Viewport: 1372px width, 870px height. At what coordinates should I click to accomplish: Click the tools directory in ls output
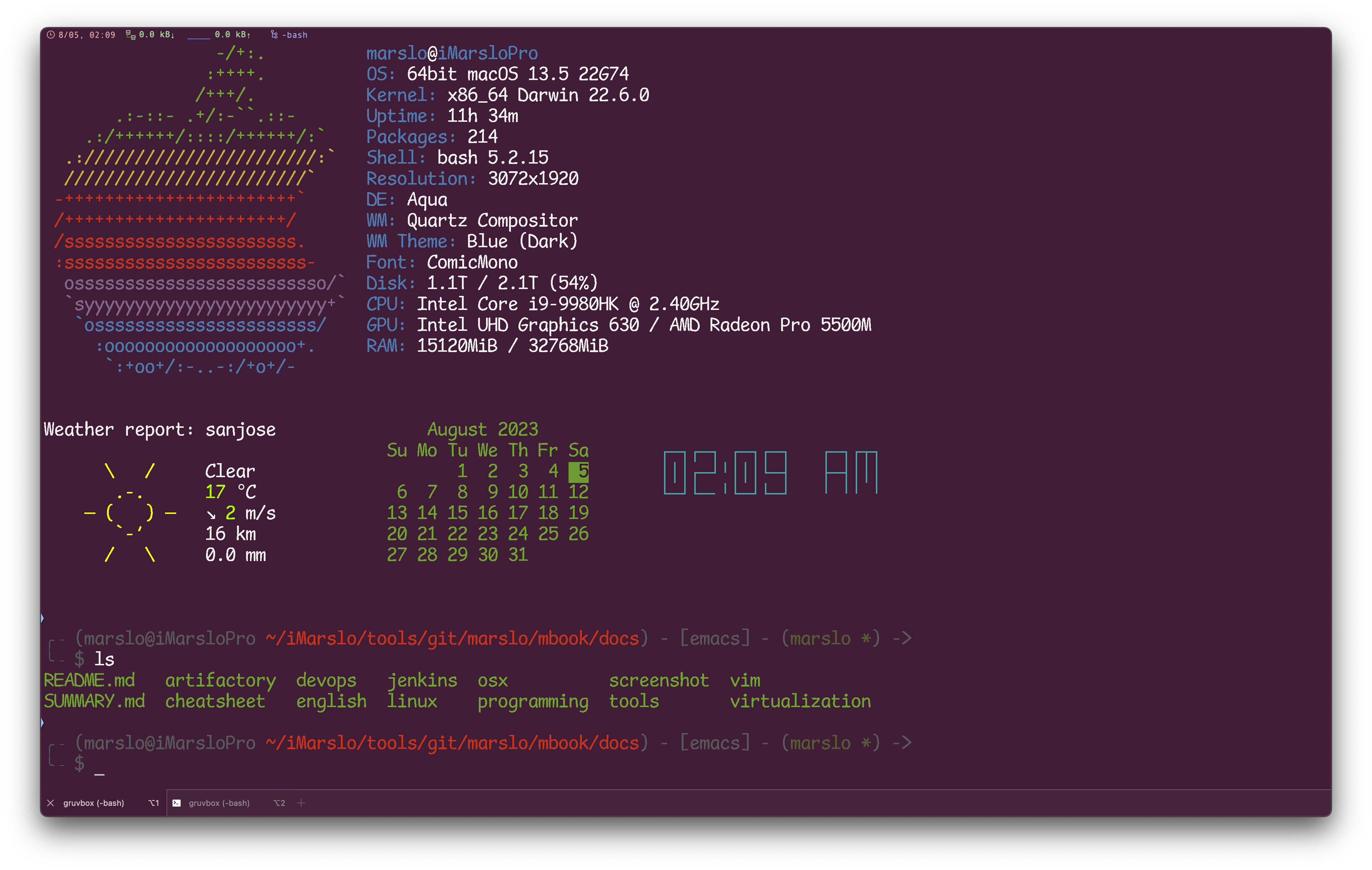pos(634,701)
